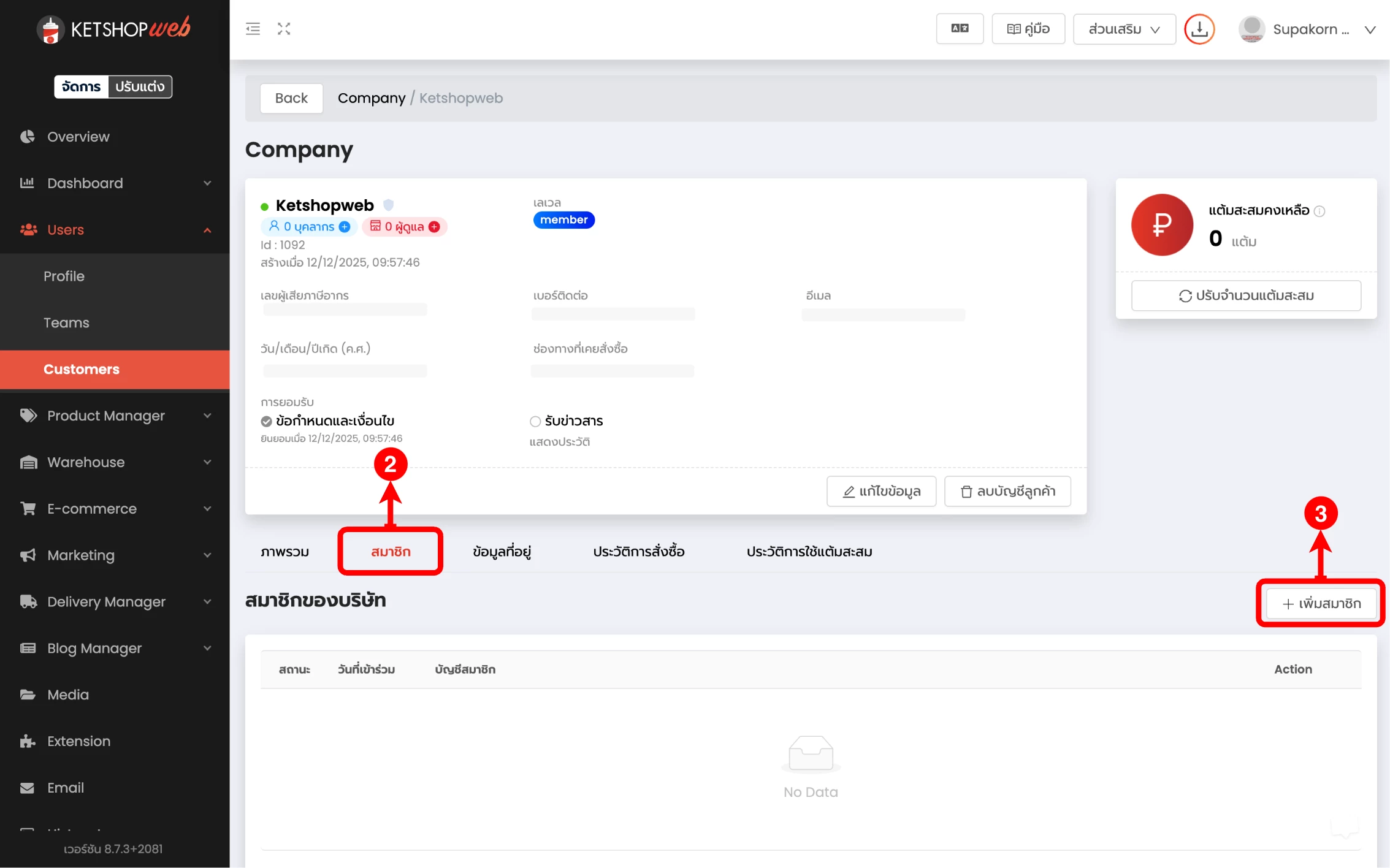Click blue plus icon beside บุคลากร
The width and height of the screenshot is (1390, 868).
(x=345, y=227)
